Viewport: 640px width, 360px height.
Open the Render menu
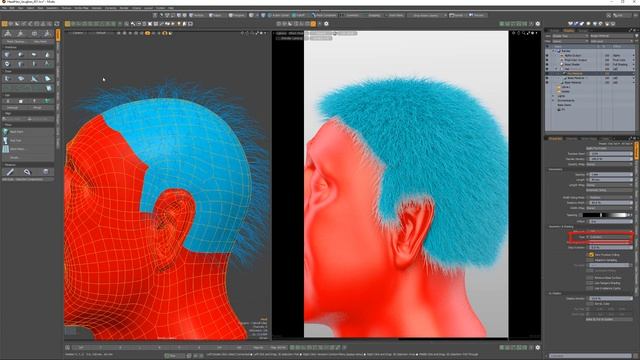point(124,8)
